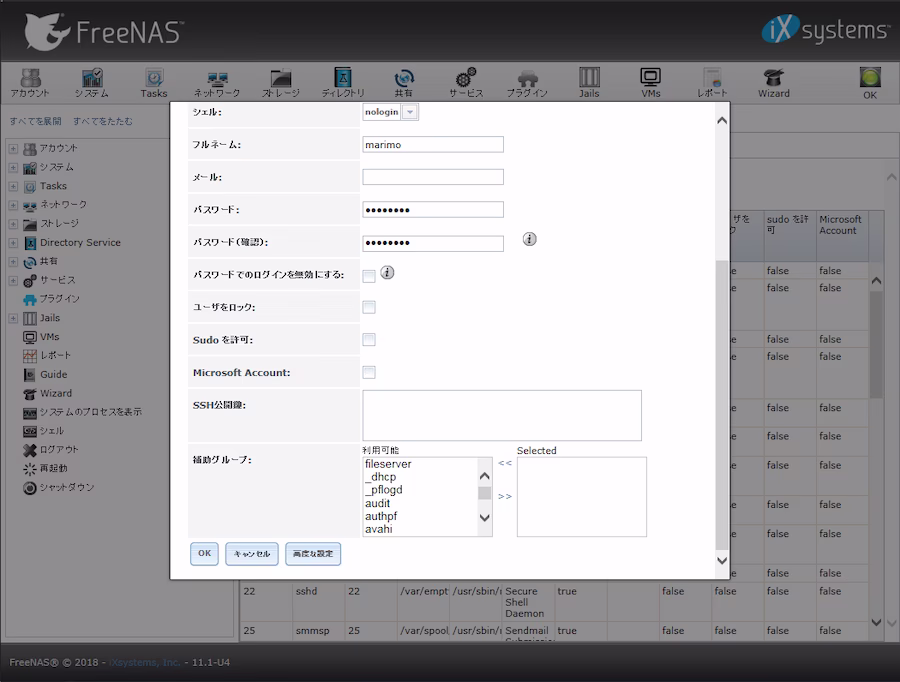The image size is (900, 682).
Task: Click the フルネーム field containing marimo
Action: [x=433, y=145]
